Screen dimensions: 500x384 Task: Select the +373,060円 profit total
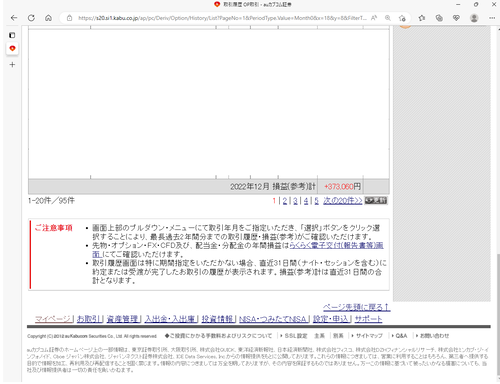coord(342,187)
